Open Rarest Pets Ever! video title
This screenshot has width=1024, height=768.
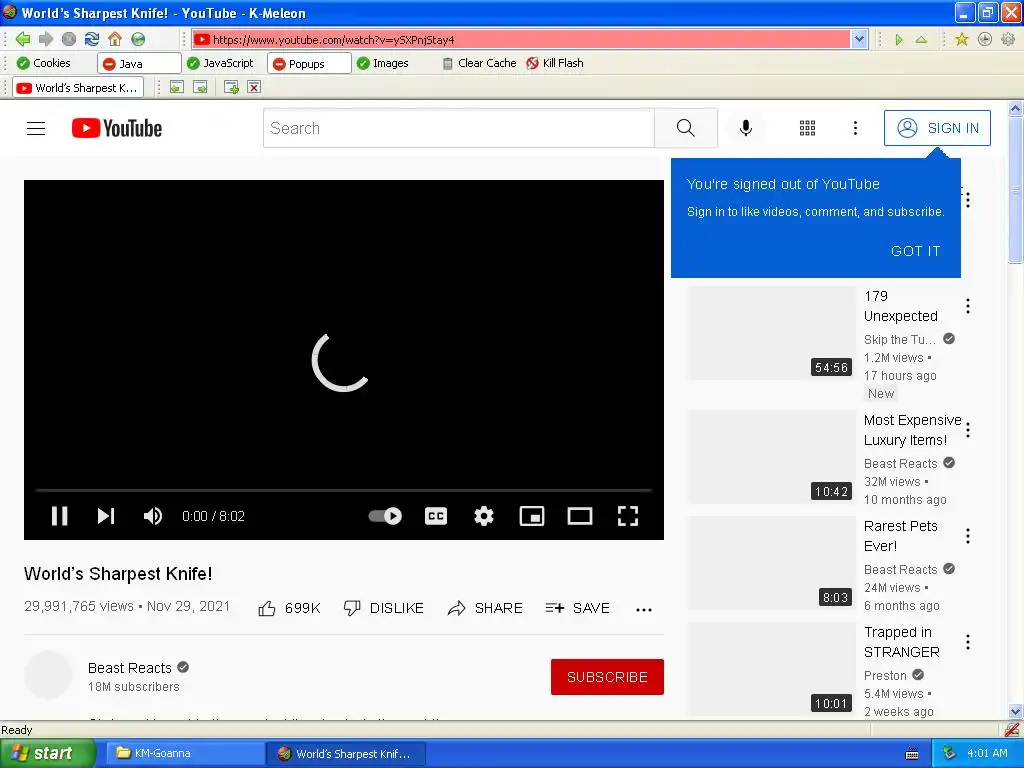(900, 536)
